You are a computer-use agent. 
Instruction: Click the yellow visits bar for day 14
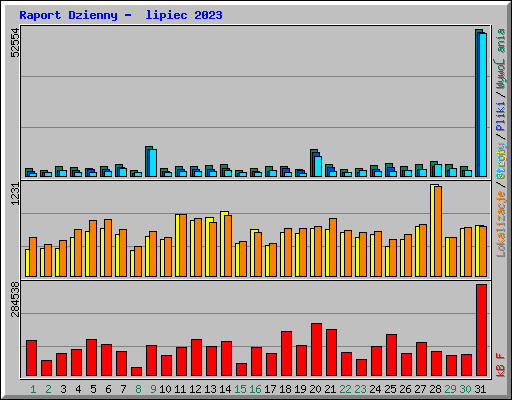click(x=223, y=244)
